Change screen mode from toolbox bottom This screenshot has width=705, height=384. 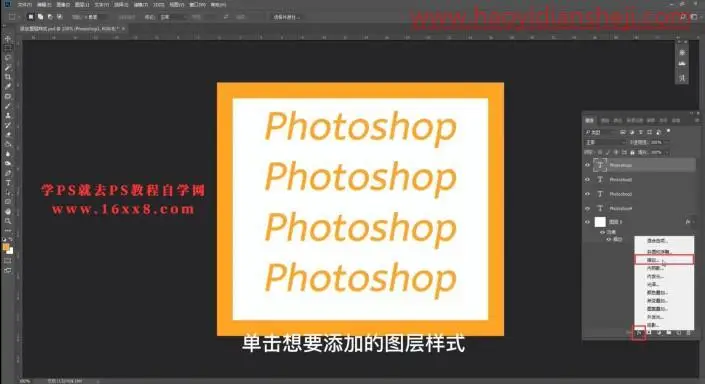pyautogui.click(x=8, y=270)
